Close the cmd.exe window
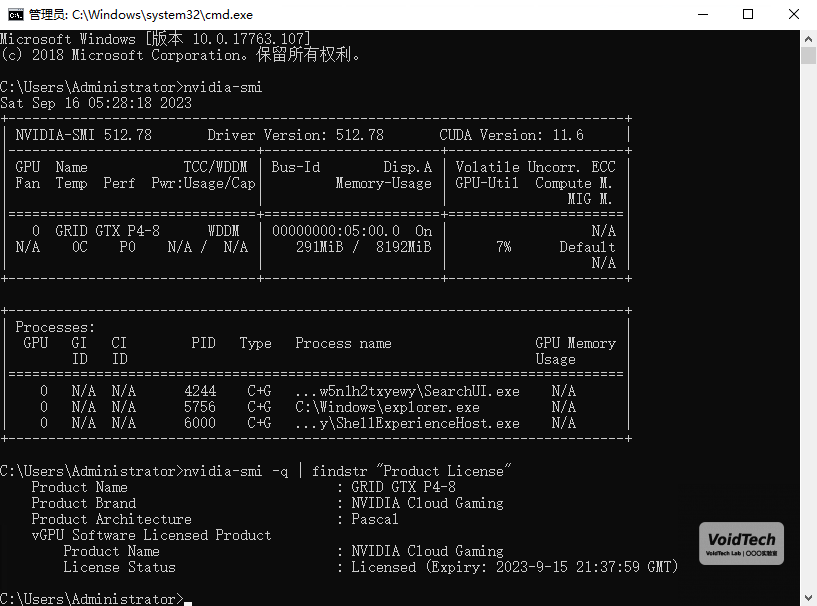 [794, 14]
